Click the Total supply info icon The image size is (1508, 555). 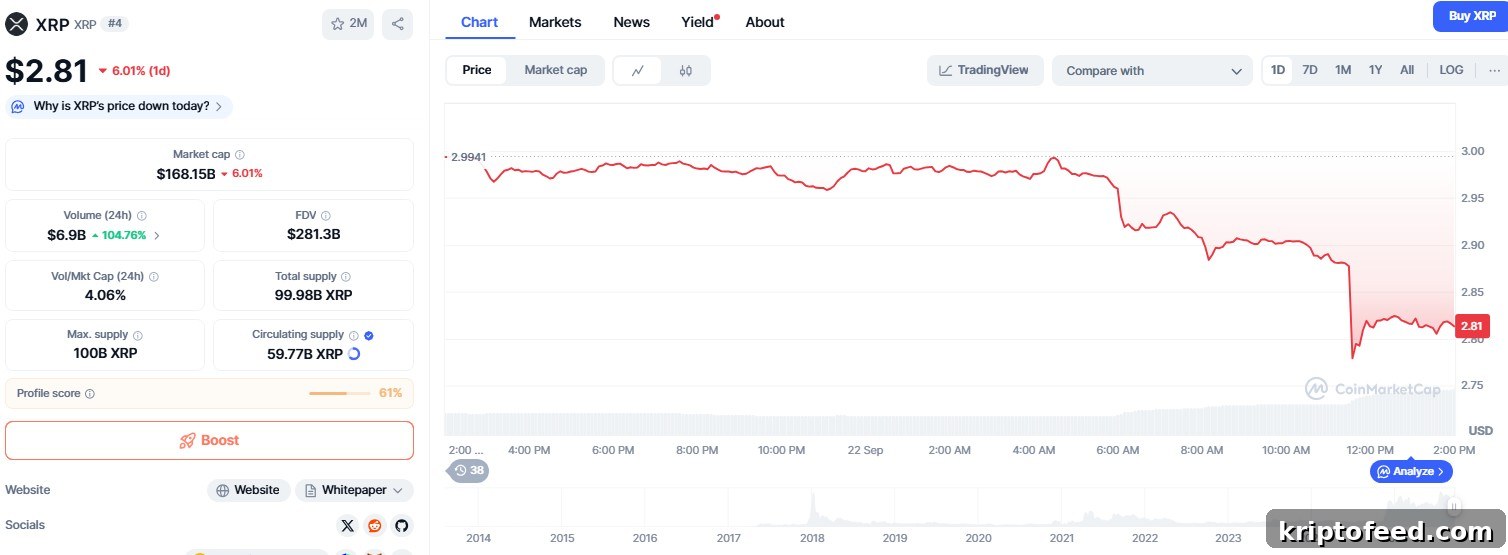(346, 277)
